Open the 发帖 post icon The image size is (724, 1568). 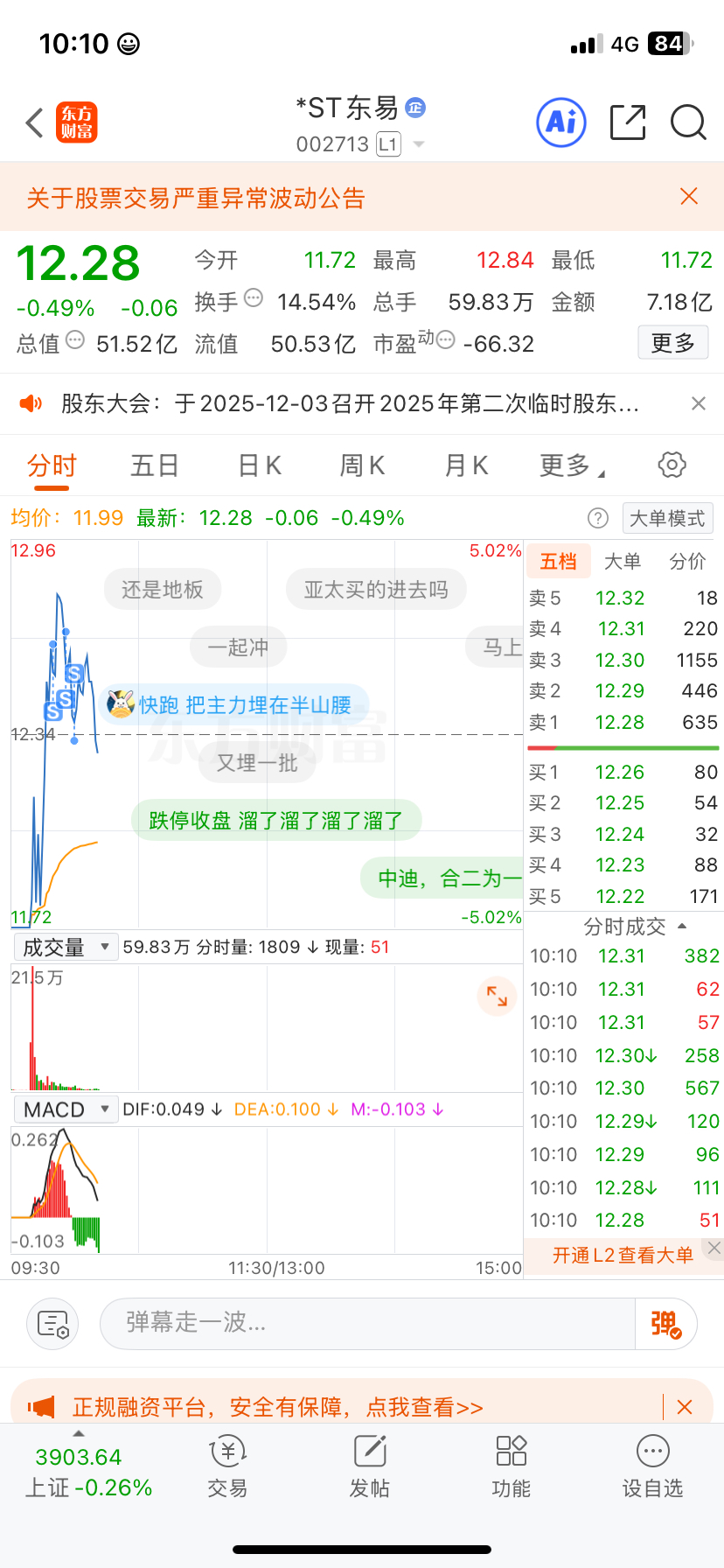click(x=369, y=1467)
